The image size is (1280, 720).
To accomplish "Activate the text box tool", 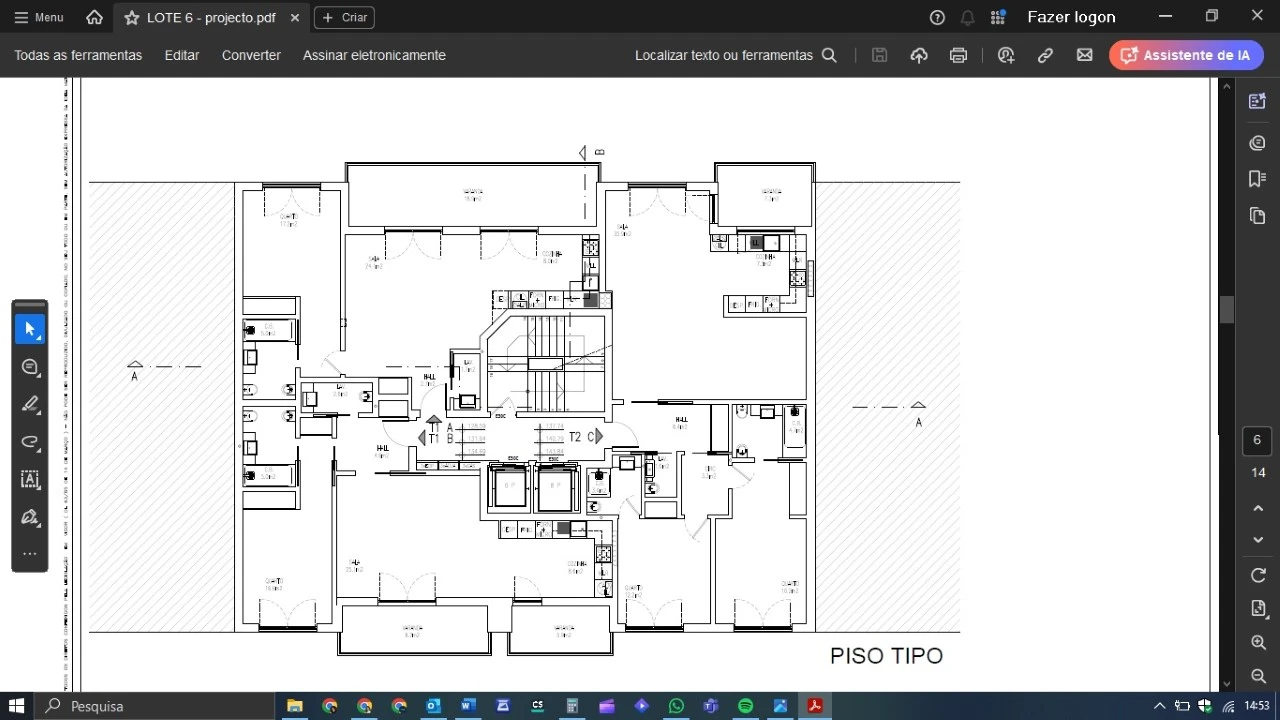I will [x=30, y=479].
